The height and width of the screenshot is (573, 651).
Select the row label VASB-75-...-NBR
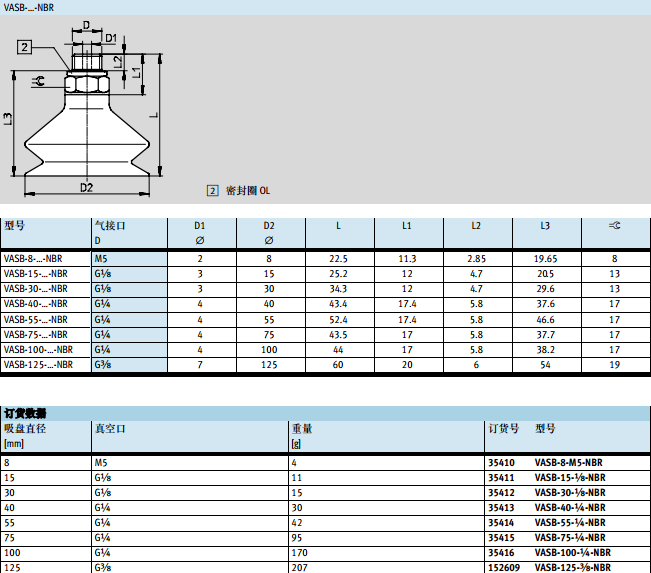[x=35, y=334]
